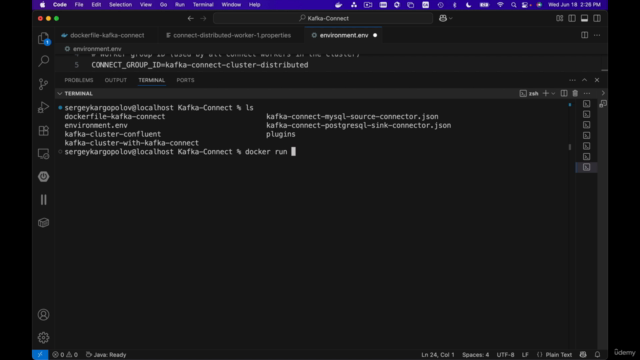This screenshot has height=360, width=640.
Task: Open the Extensions view
Action: (x=43, y=131)
